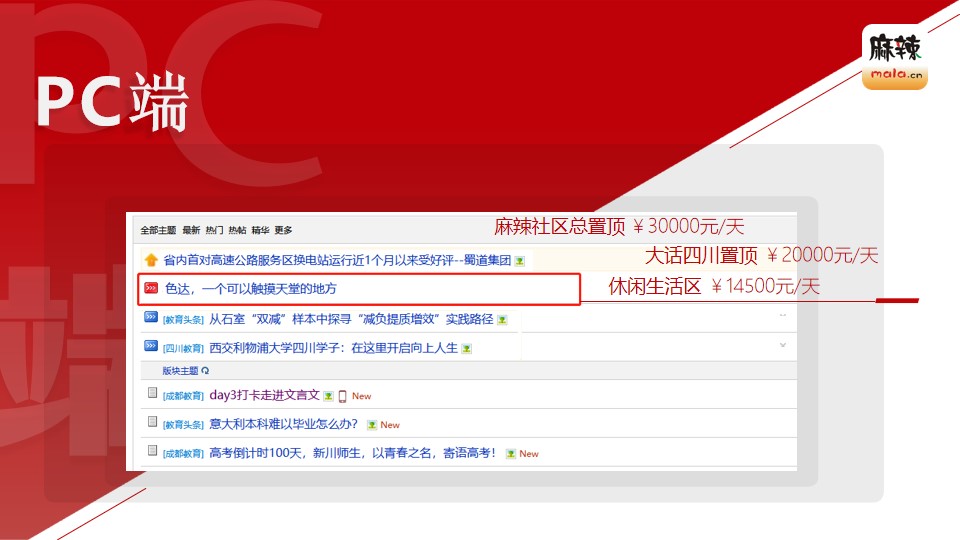Click the red pin icon beside 色达 thread
This screenshot has width=960, height=540.
point(151,288)
